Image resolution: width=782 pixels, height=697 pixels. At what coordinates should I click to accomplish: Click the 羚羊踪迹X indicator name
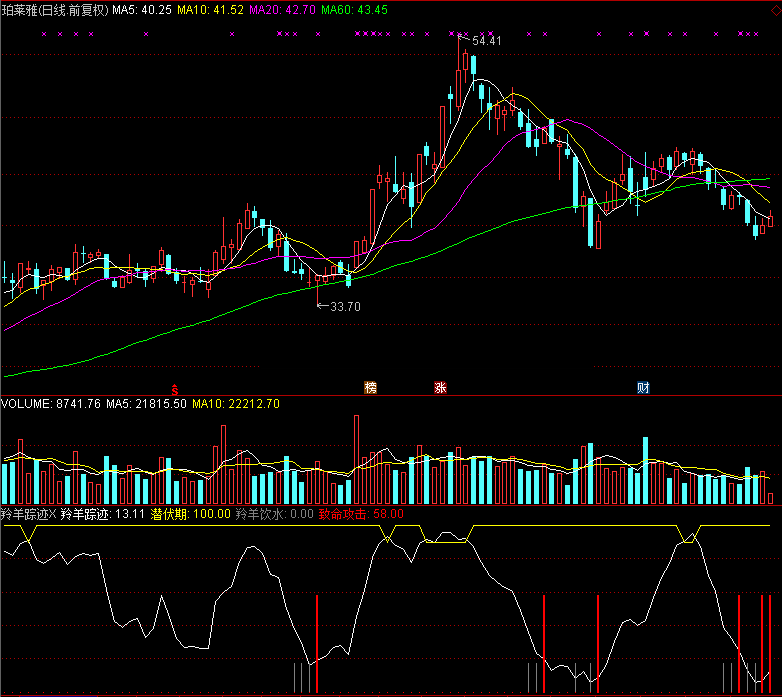coord(29,514)
